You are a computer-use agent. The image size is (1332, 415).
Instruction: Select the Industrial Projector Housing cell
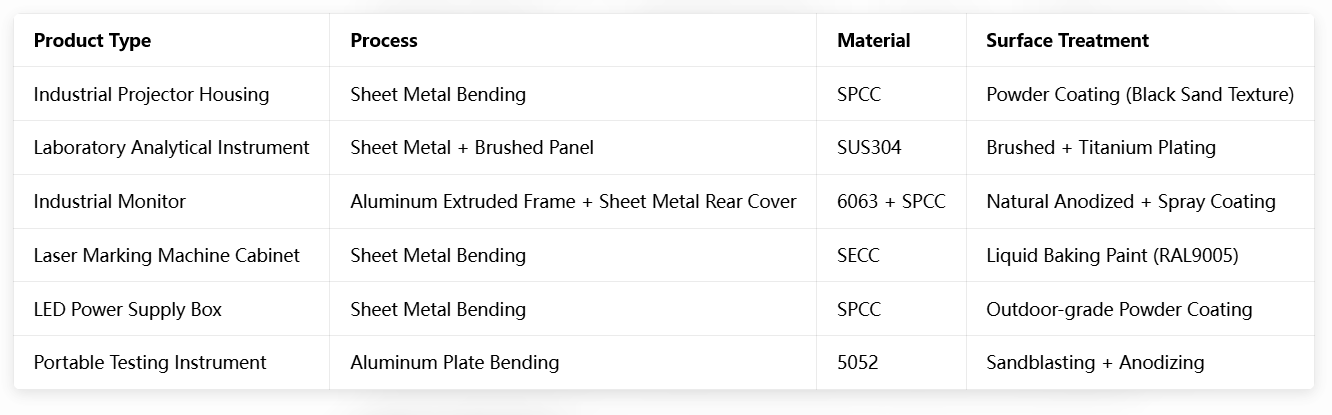tap(151, 95)
